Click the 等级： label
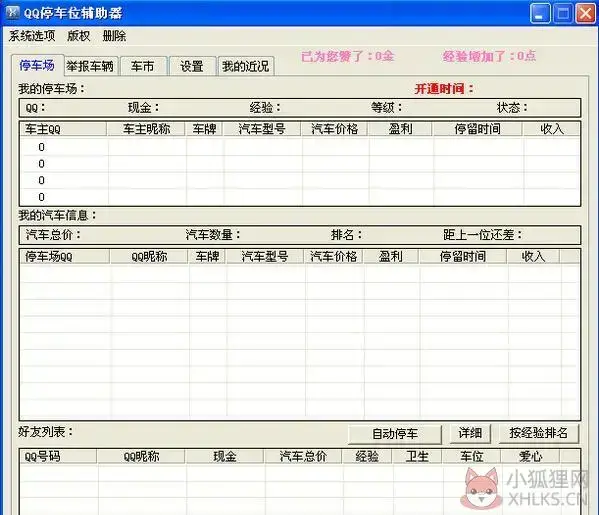The width and height of the screenshot is (599, 515). pos(387,108)
